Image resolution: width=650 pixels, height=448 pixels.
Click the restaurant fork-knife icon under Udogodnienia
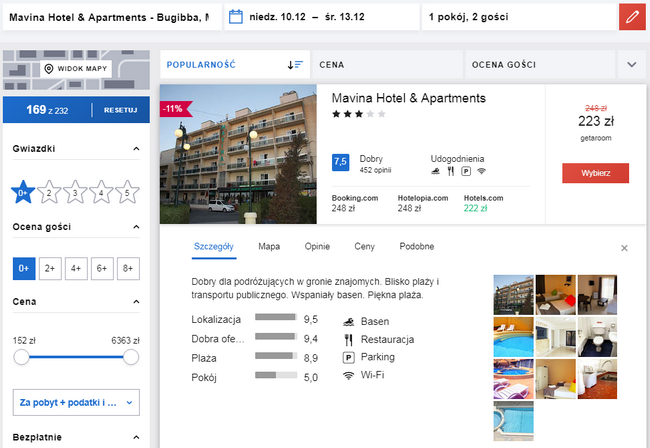pyautogui.click(x=451, y=171)
